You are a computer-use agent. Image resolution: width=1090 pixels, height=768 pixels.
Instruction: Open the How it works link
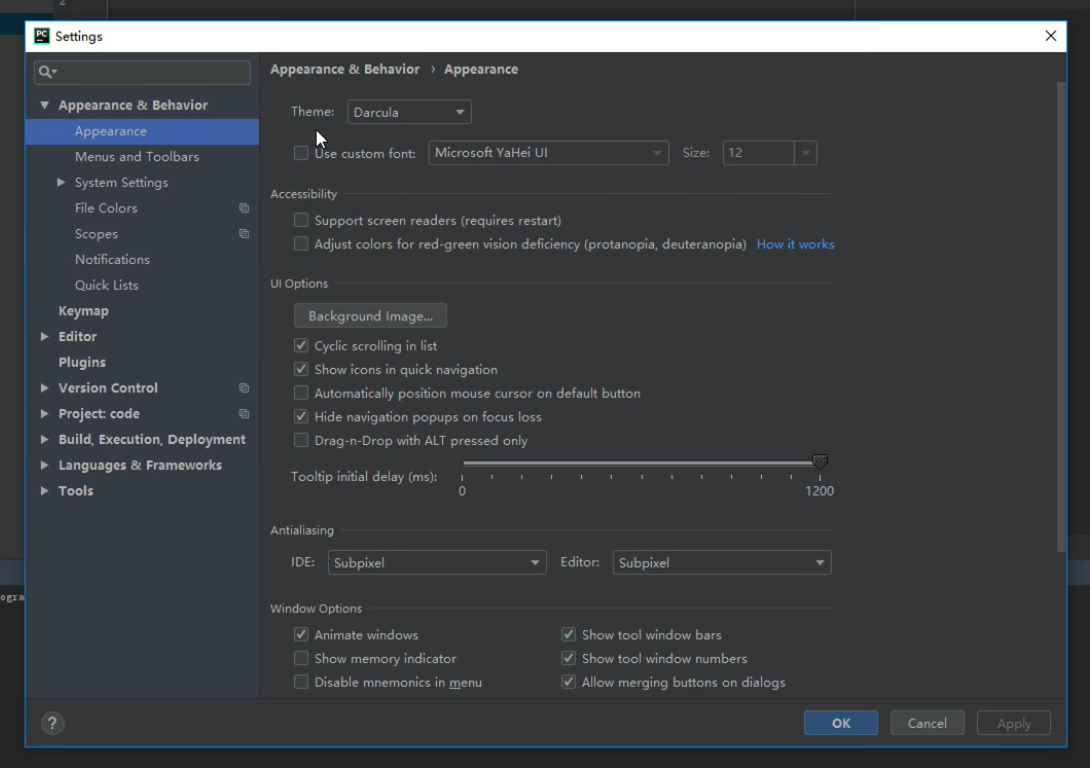(x=795, y=243)
